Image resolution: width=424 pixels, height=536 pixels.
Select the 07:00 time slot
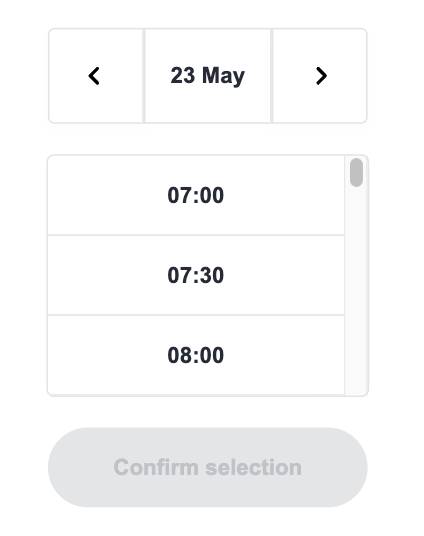tap(196, 195)
